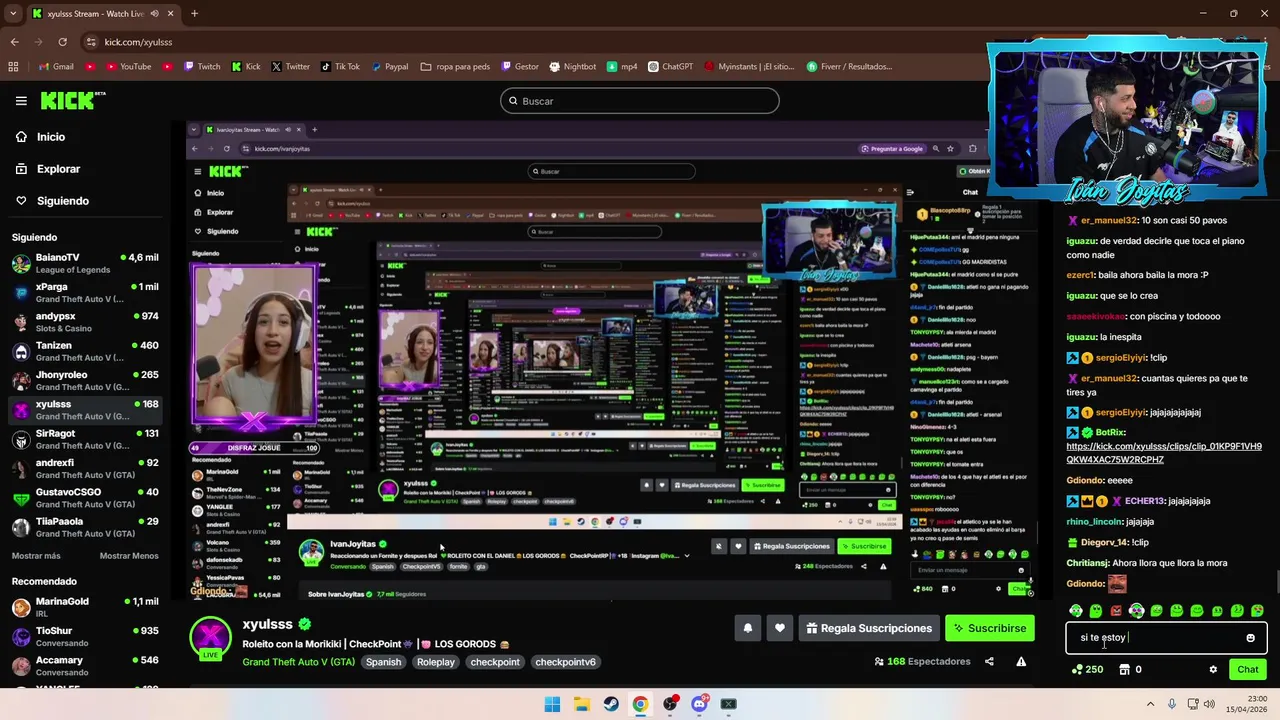The width and height of the screenshot is (1280, 720).
Task: Go back in browser
Action: tap(14, 42)
